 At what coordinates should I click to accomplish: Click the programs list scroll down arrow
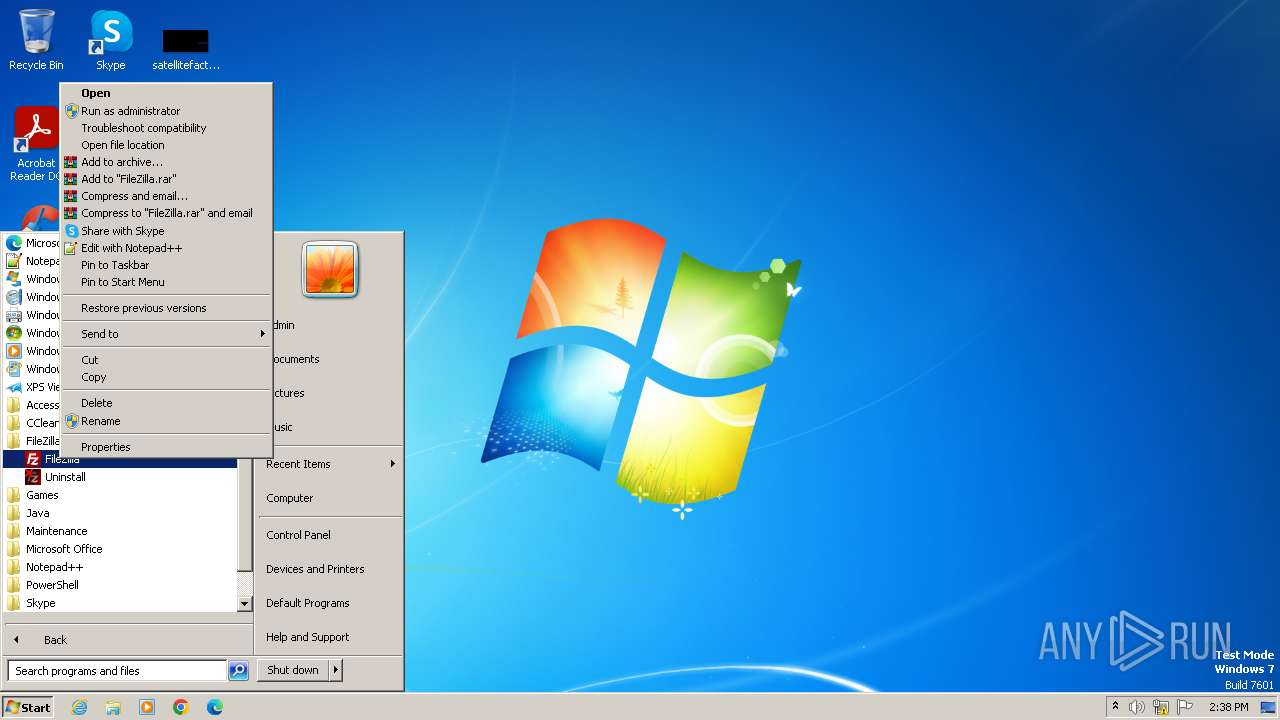point(244,604)
